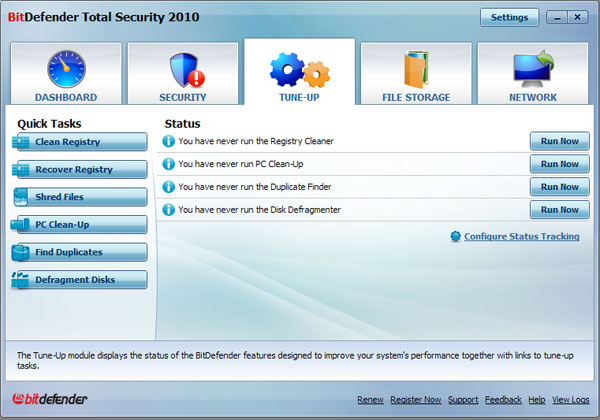Minimize the BitDefender window
Screen dimensions: 600x420
pos(558,18)
